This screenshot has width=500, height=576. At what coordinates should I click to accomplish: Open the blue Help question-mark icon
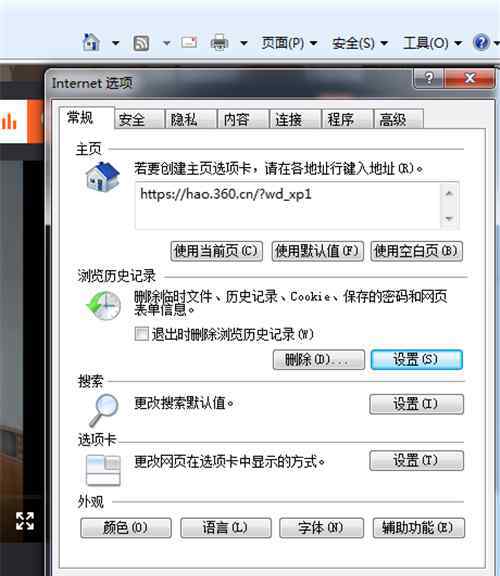481,42
